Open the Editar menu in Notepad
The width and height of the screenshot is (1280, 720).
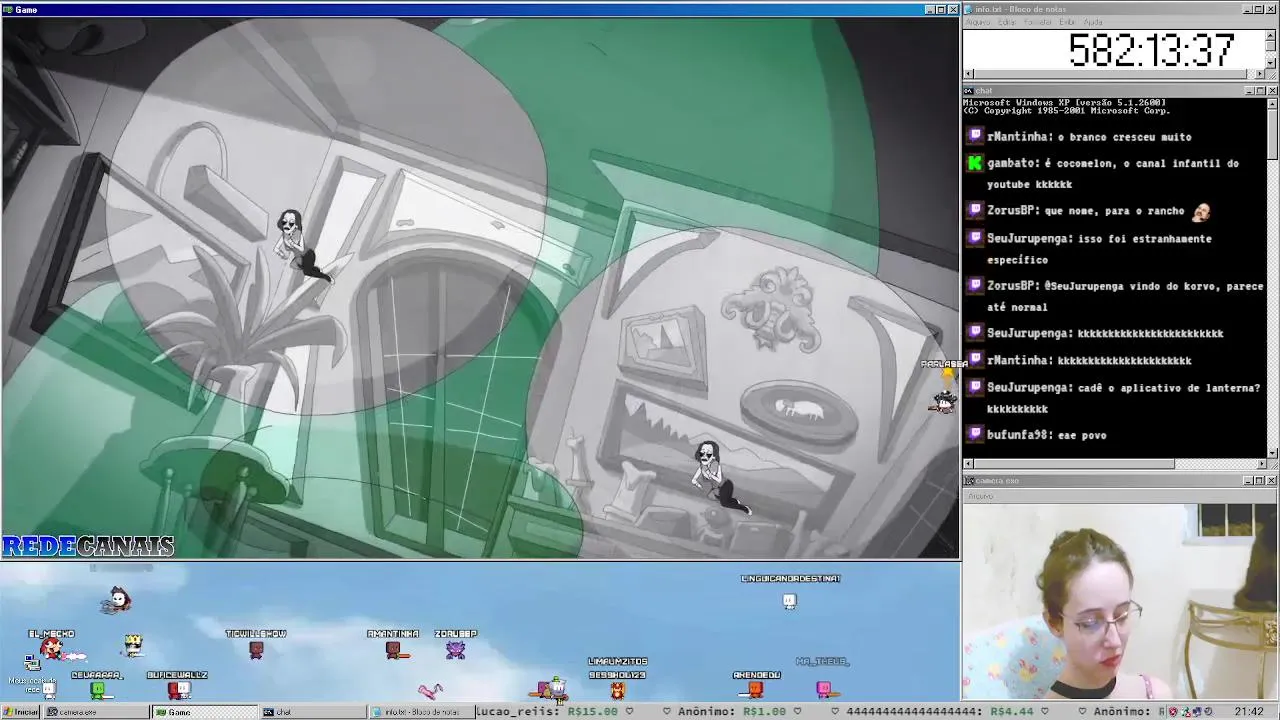(1006, 22)
